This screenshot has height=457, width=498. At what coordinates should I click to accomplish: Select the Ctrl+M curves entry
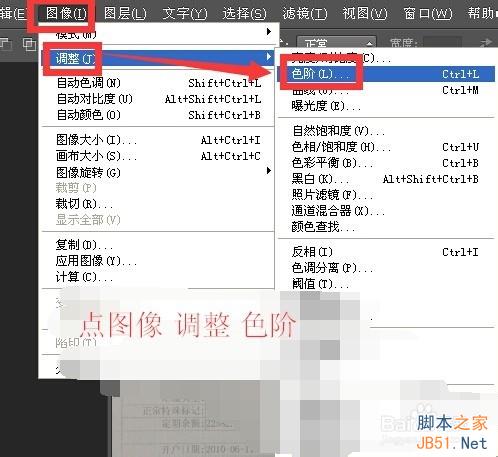386,90
